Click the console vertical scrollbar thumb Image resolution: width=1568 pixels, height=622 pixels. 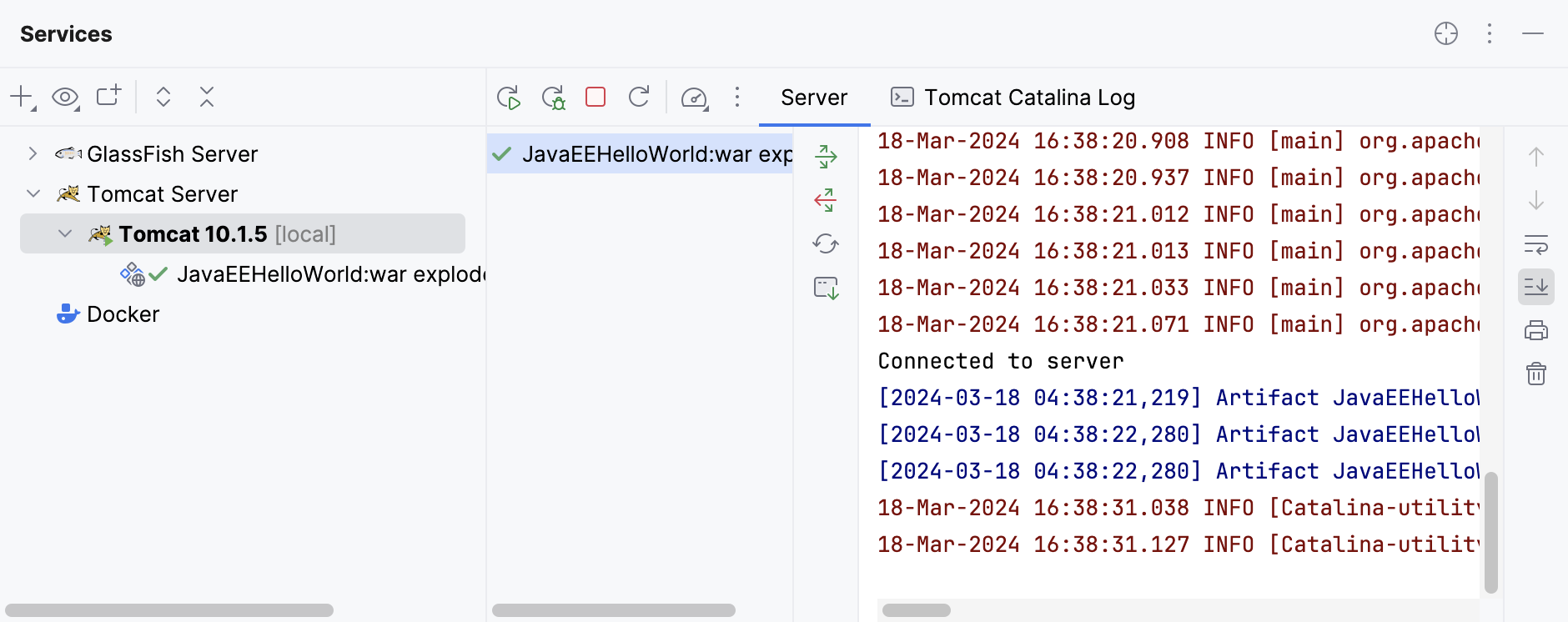pos(1490,532)
